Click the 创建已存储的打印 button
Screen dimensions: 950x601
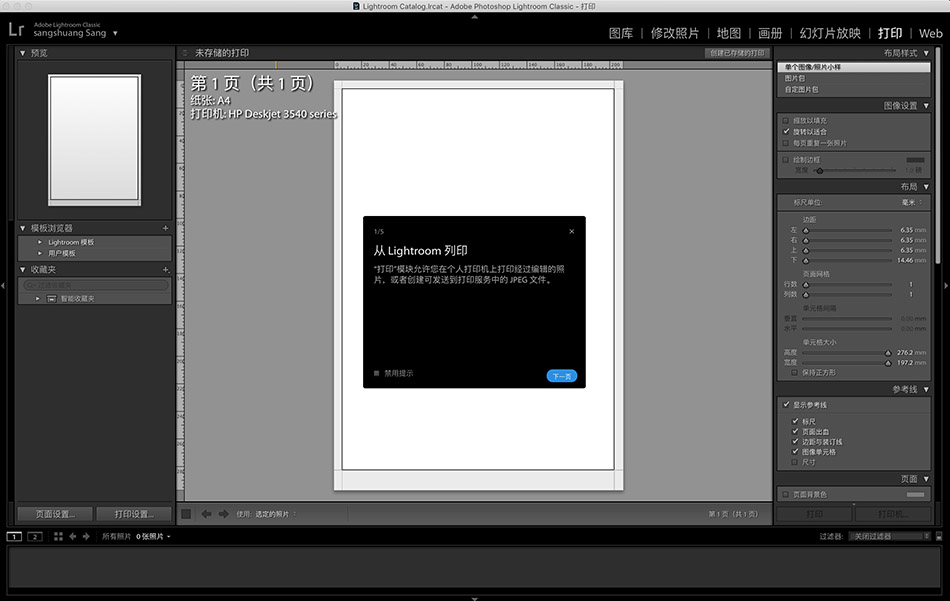coord(737,53)
